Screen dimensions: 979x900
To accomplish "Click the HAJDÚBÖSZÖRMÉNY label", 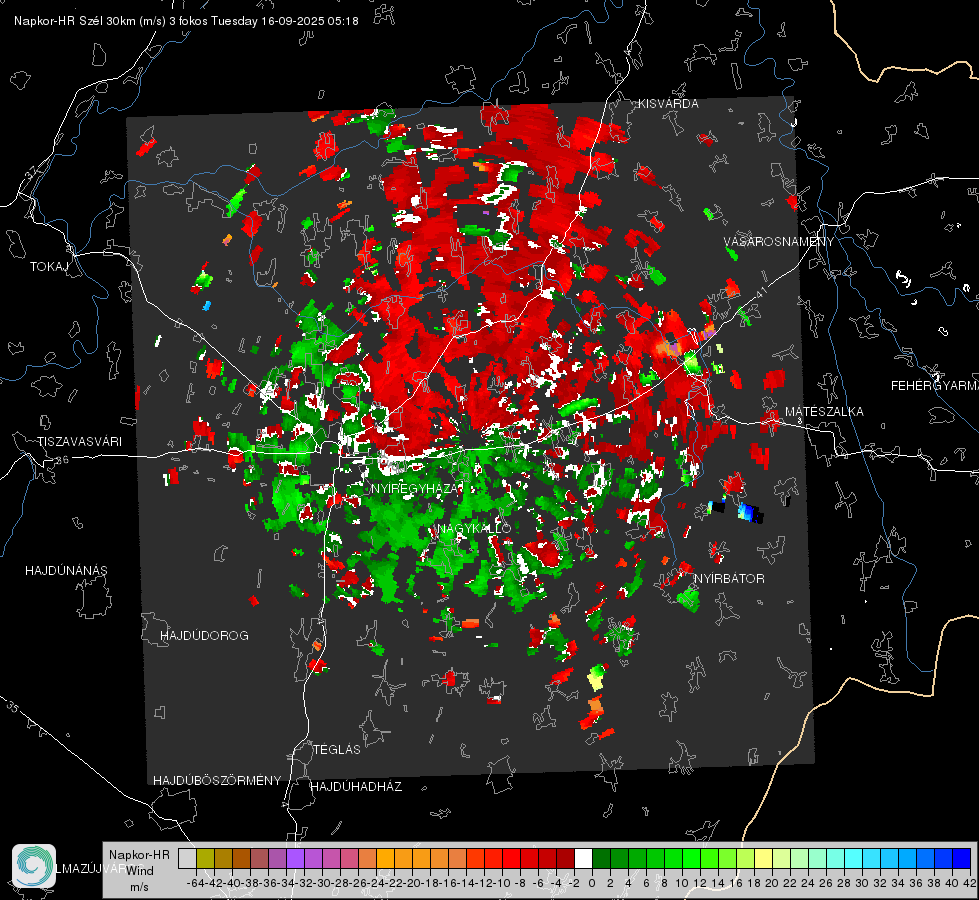I will coord(217,780).
